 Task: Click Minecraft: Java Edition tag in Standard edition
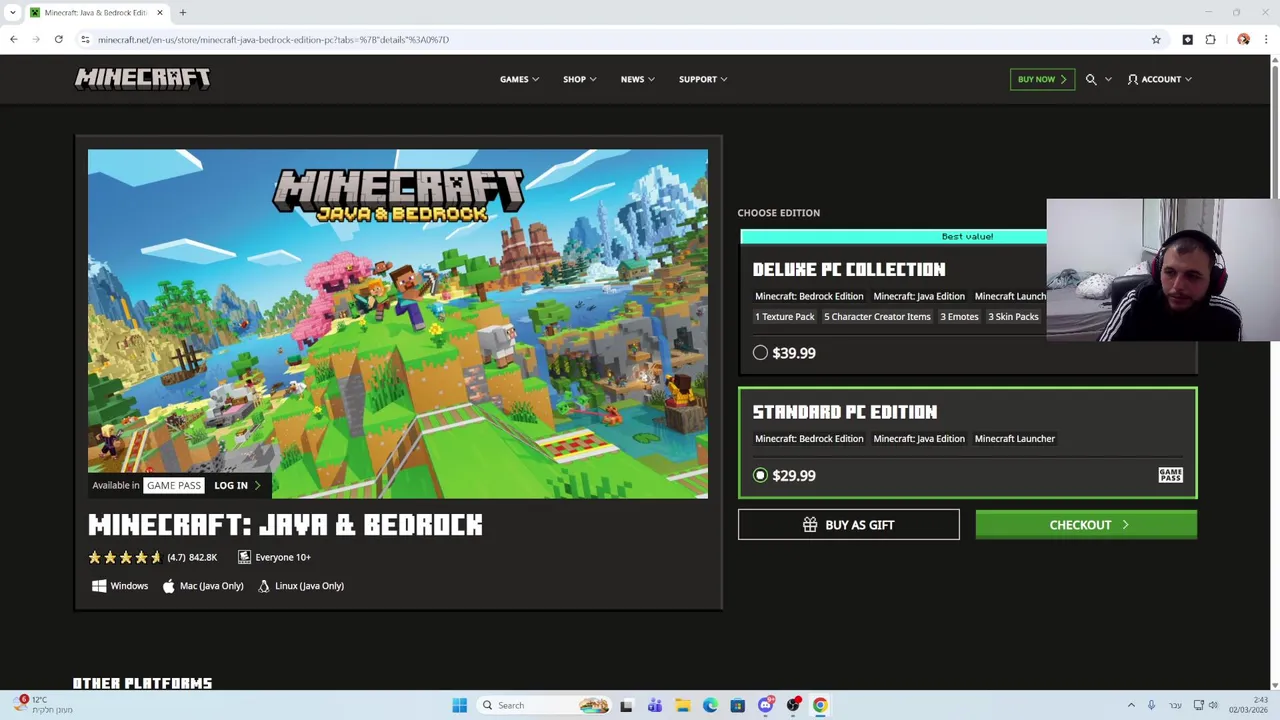(919, 439)
